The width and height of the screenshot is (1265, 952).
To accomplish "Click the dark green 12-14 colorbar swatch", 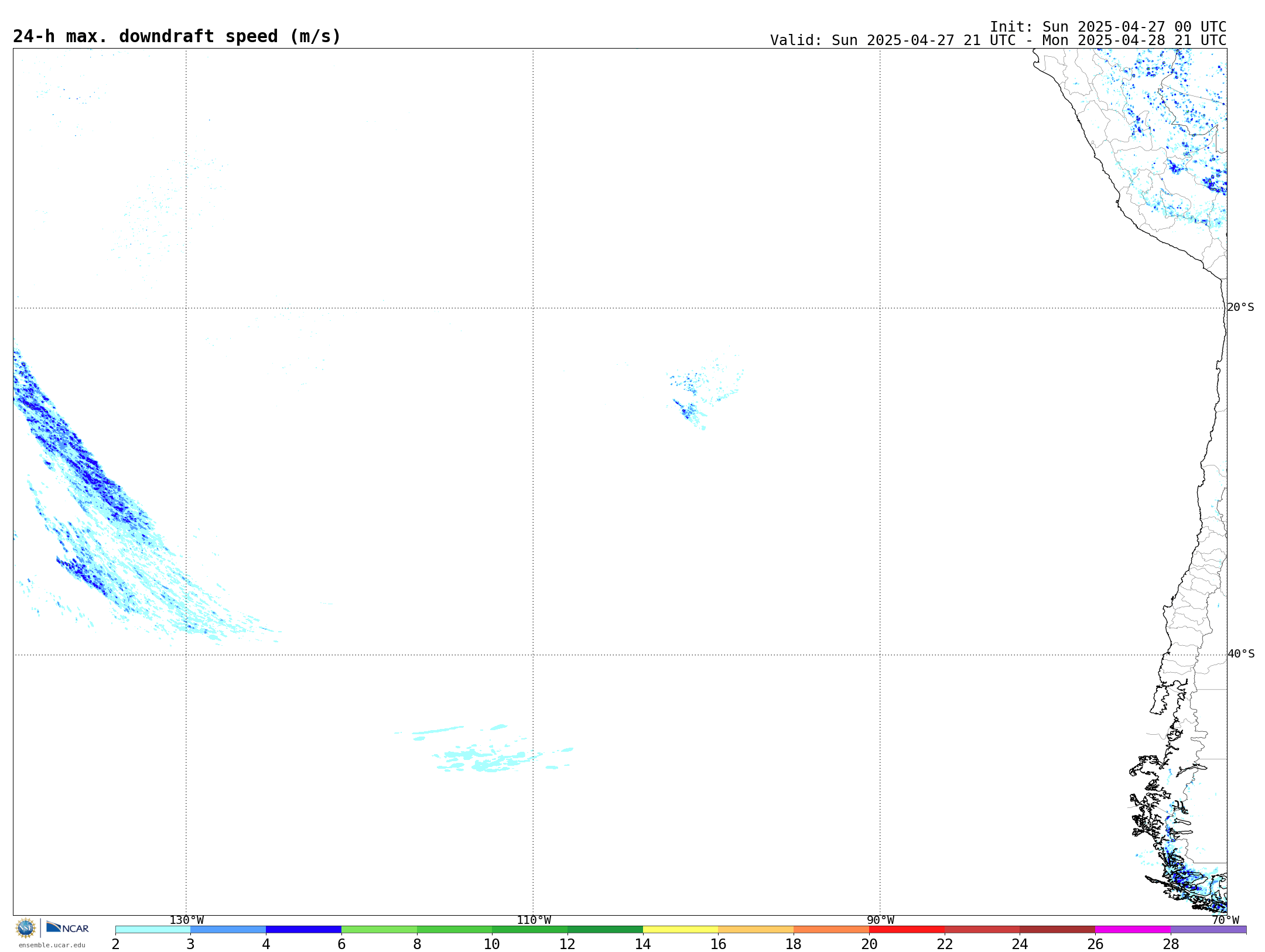I will coord(605,930).
